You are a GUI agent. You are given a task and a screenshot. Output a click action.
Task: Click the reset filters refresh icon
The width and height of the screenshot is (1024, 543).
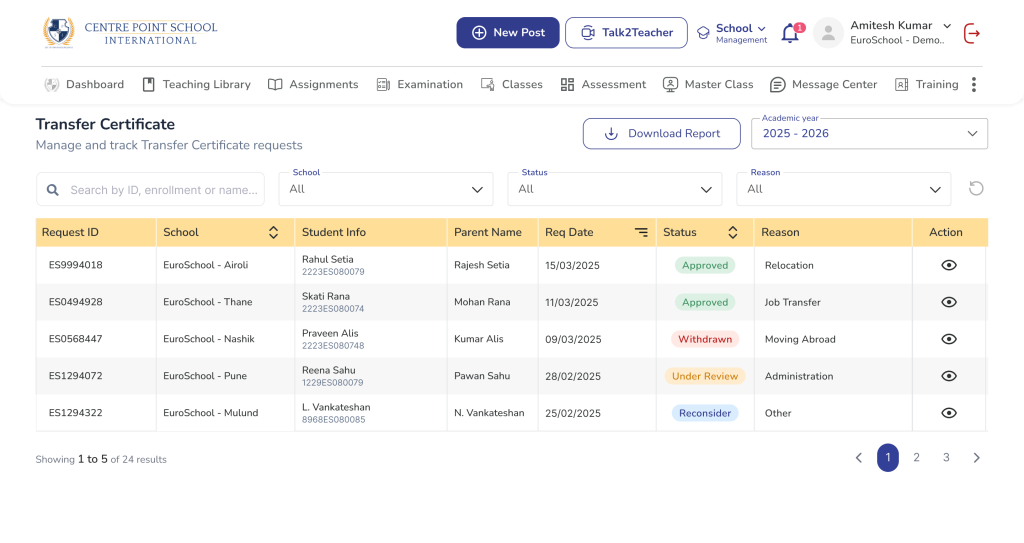coord(976,189)
